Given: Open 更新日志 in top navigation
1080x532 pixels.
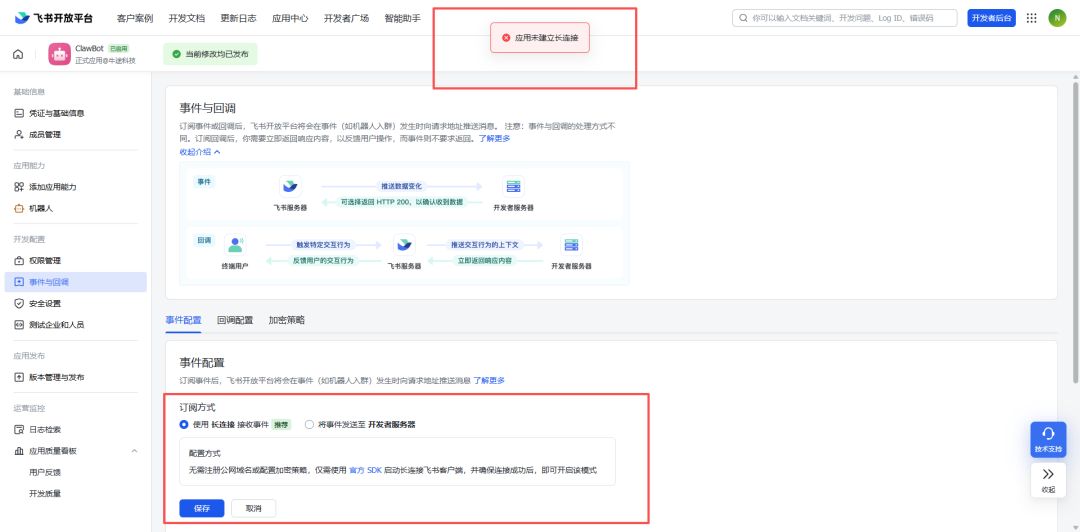Looking at the screenshot, I should [x=238, y=18].
